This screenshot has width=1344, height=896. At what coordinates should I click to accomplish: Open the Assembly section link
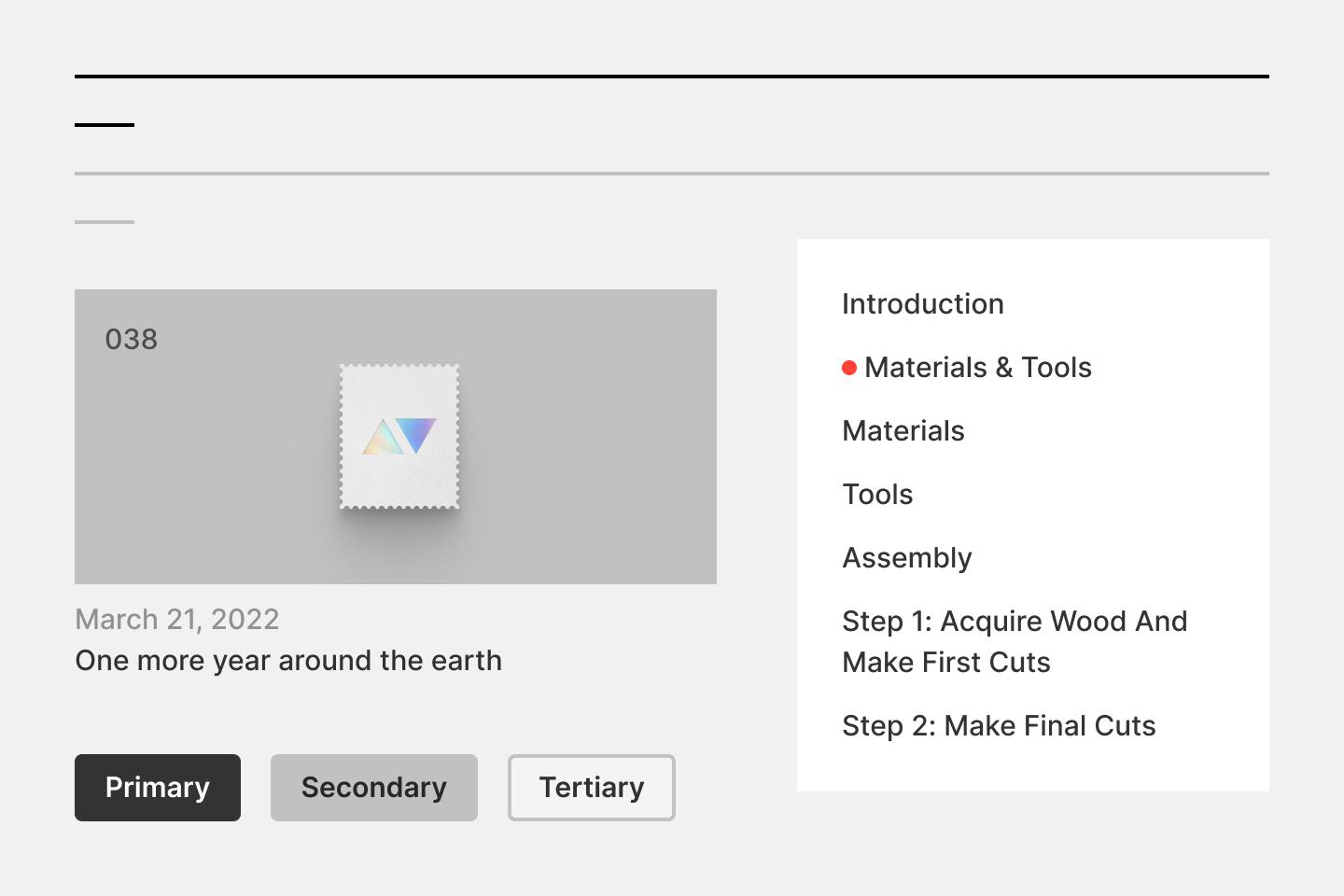click(x=906, y=558)
